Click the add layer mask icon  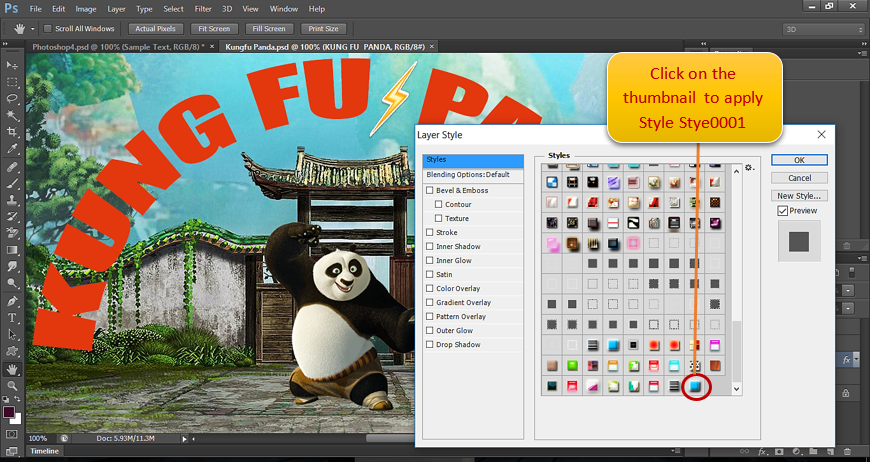click(779, 451)
